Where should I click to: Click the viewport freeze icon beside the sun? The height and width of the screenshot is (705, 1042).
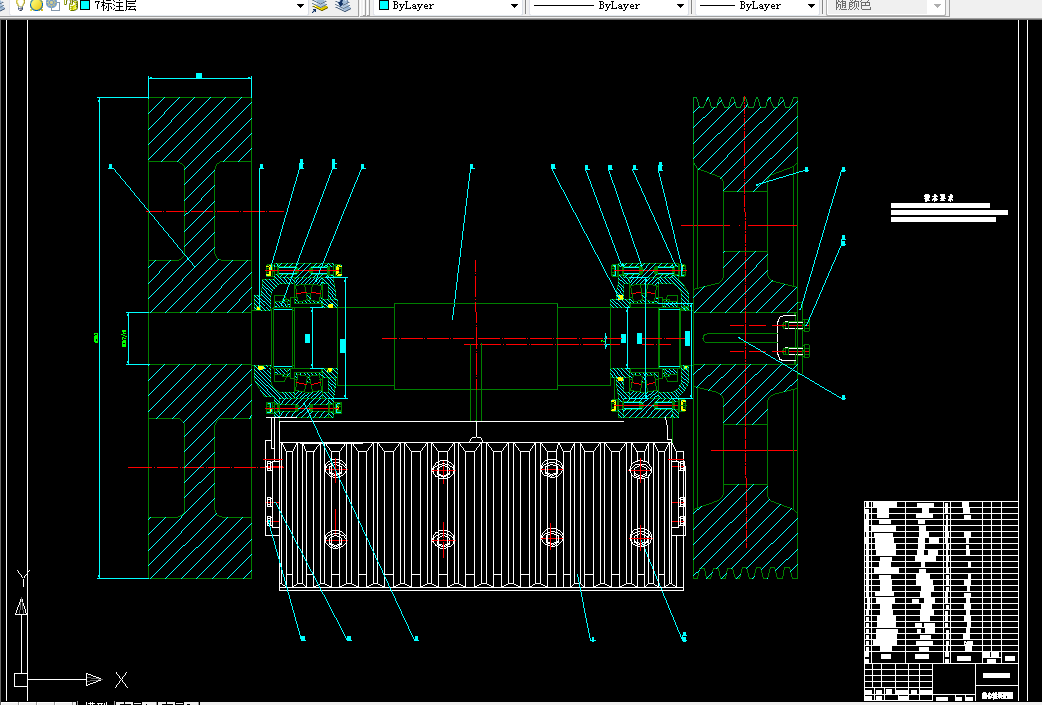tap(52, 6)
